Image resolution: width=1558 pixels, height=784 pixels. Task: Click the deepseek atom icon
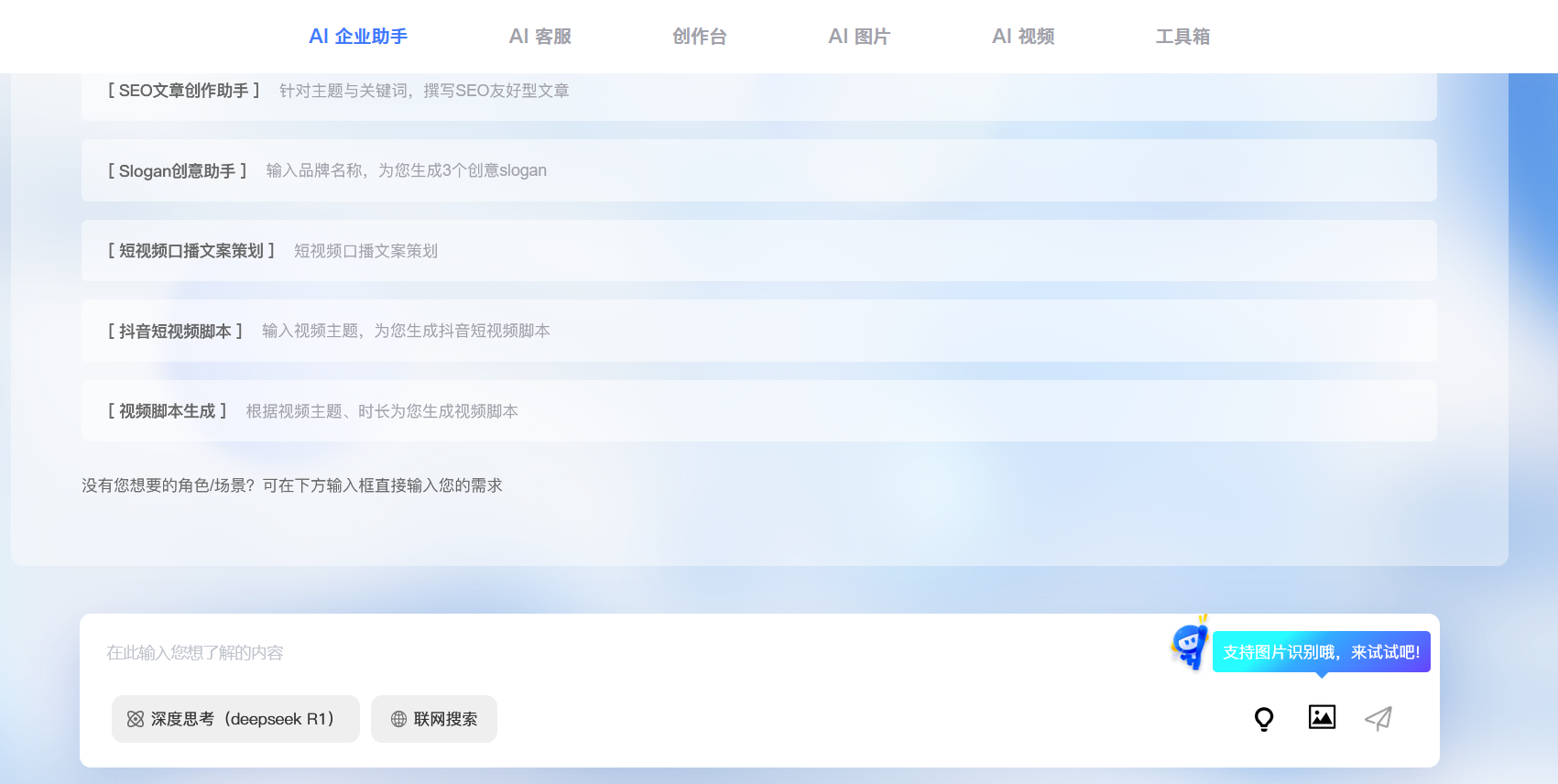click(136, 720)
